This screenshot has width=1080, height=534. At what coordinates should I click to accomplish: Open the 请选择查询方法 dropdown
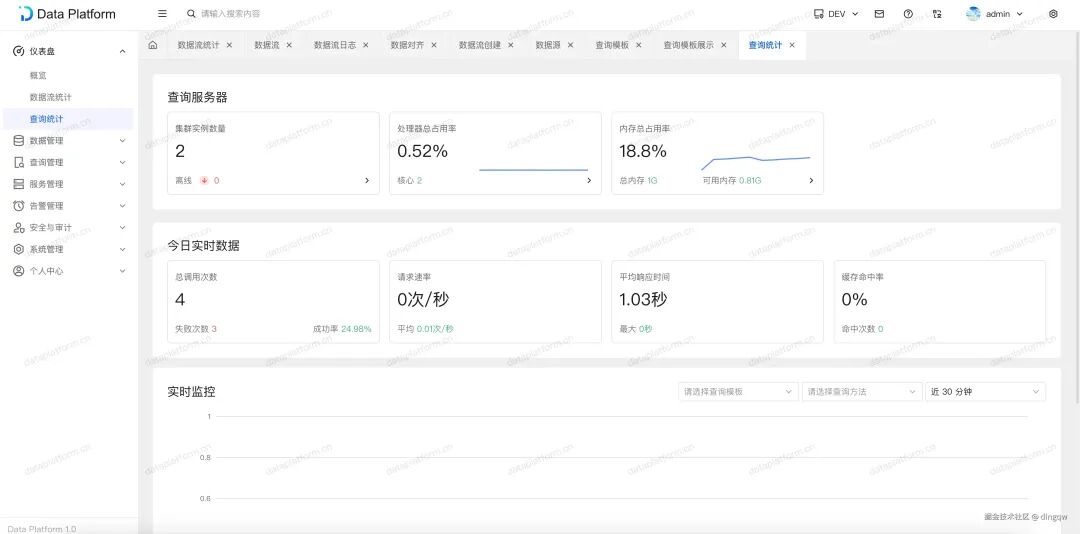(x=862, y=391)
